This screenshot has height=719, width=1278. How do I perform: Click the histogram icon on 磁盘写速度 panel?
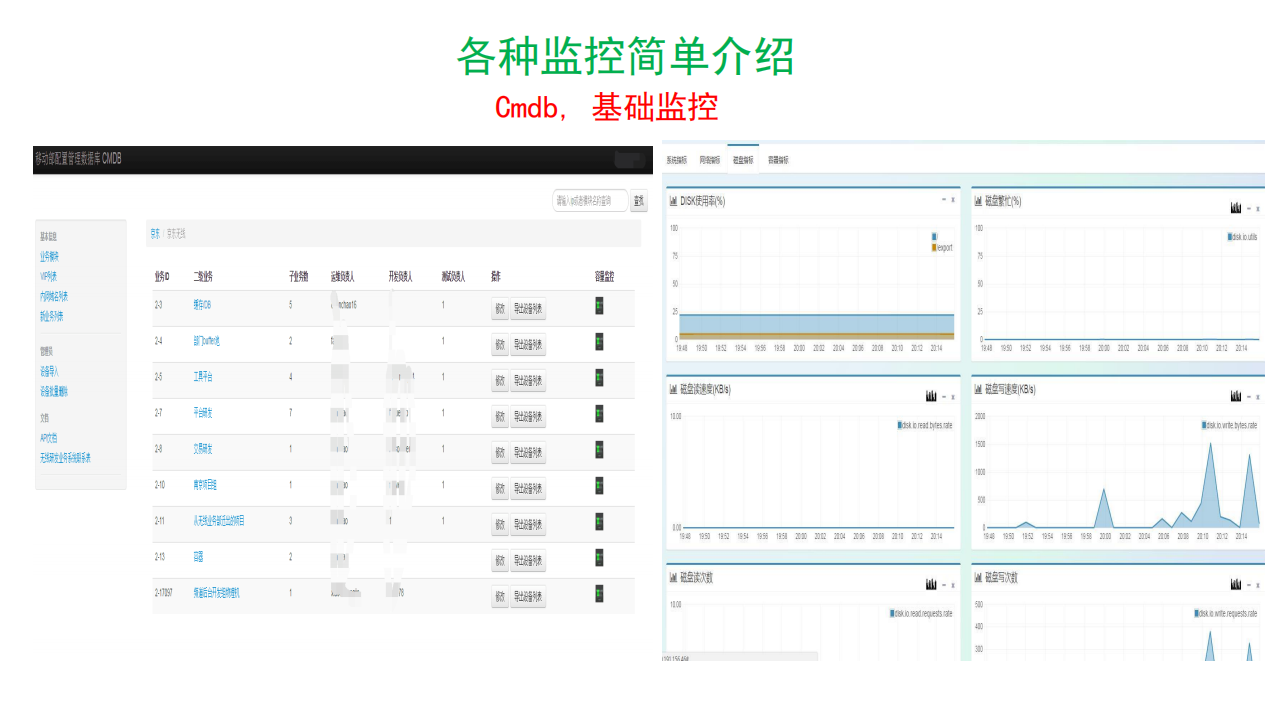point(1236,393)
